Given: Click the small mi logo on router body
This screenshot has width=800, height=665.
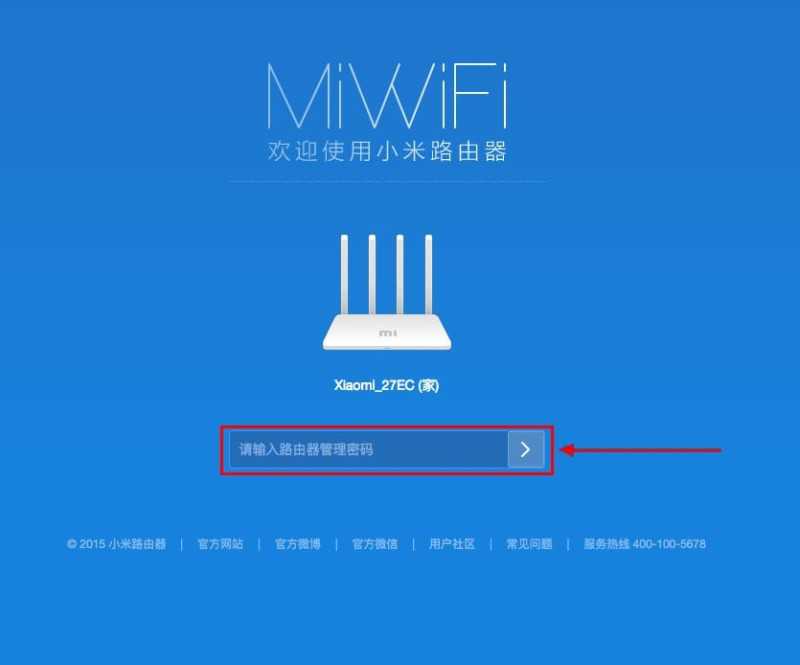Looking at the screenshot, I should 387,333.
